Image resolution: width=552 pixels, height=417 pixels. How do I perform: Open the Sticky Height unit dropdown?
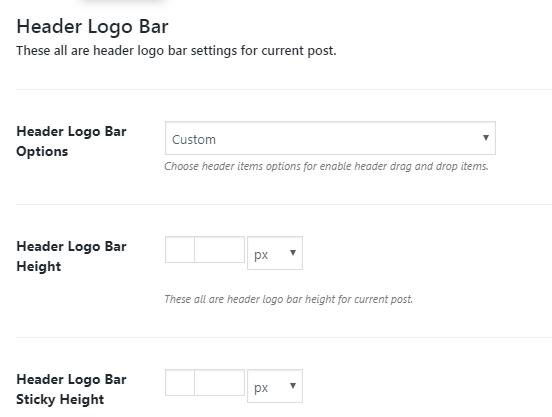[x=275, y=386]
